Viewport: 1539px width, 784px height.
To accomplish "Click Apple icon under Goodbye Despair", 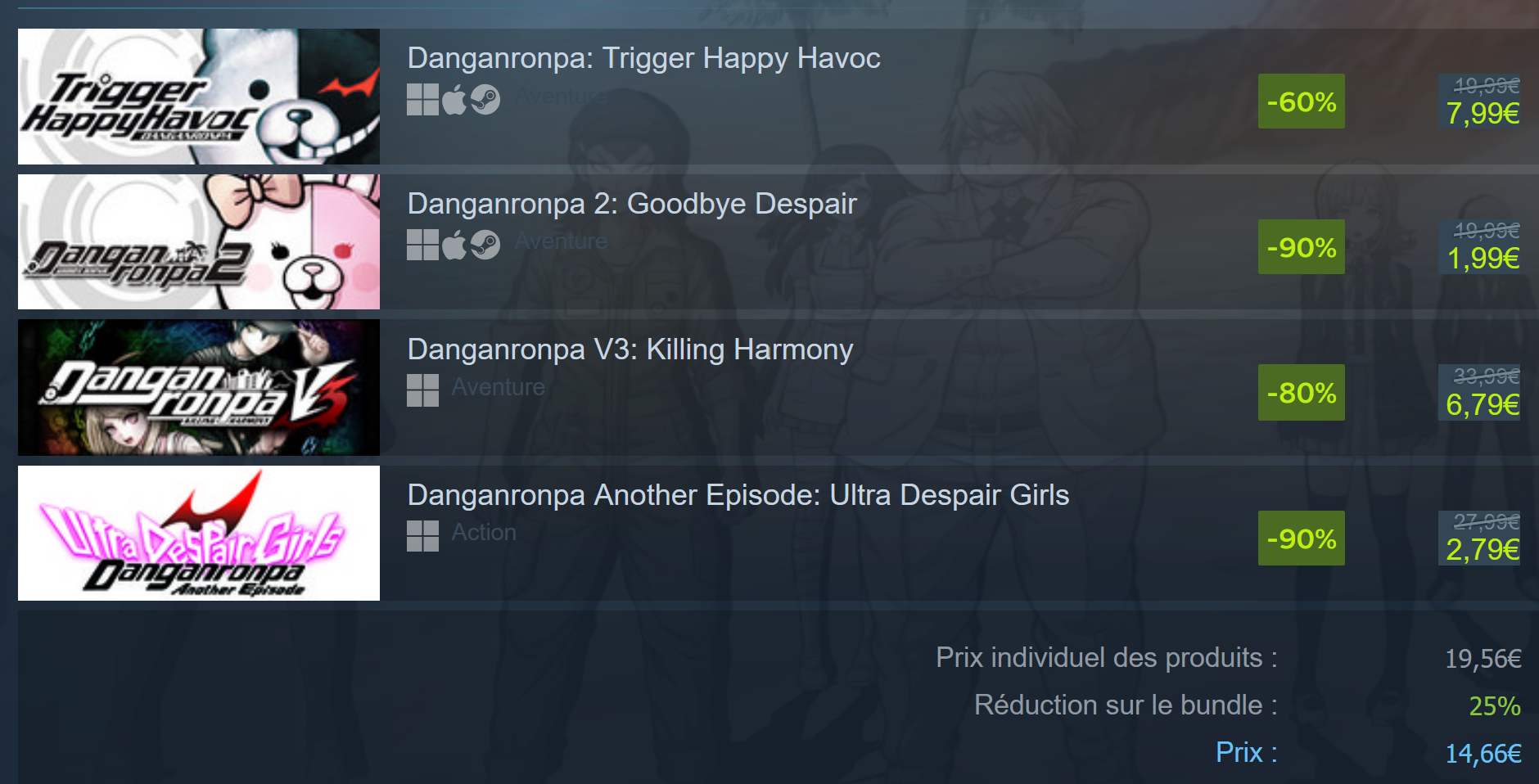I will point(454,245).
